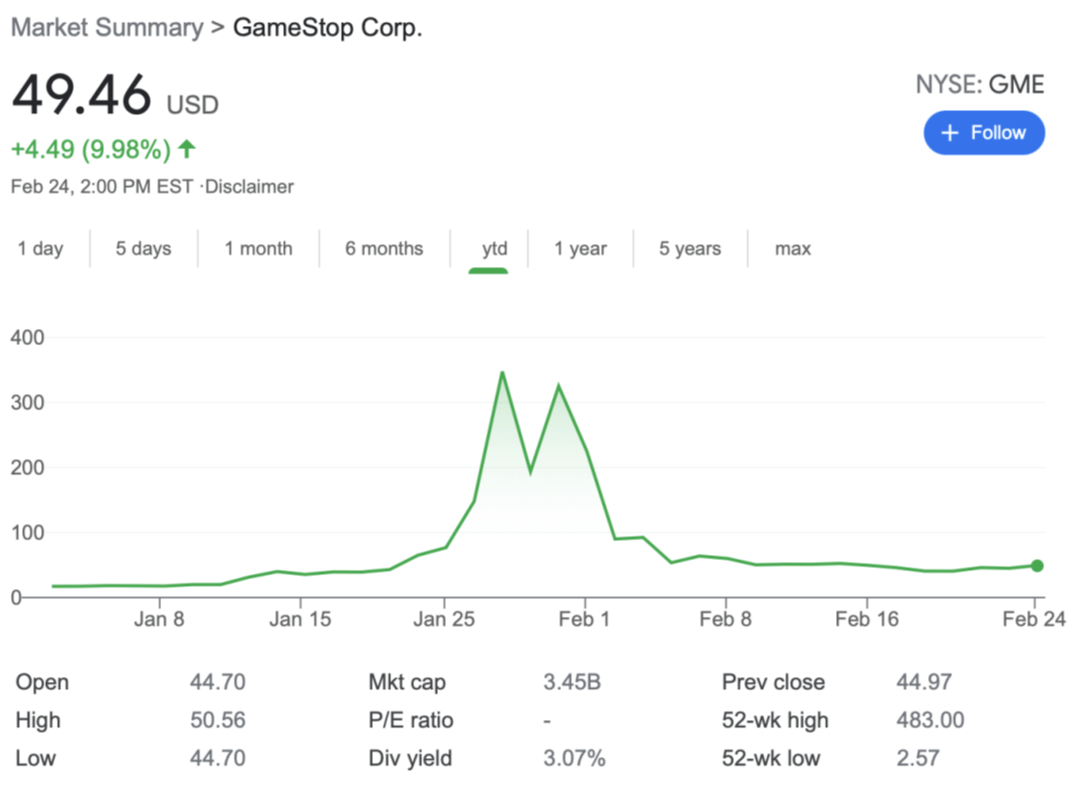This screenshot has width=1079, height=790.
Task: Show the 6 months chart range
Action: click(384, 248)
